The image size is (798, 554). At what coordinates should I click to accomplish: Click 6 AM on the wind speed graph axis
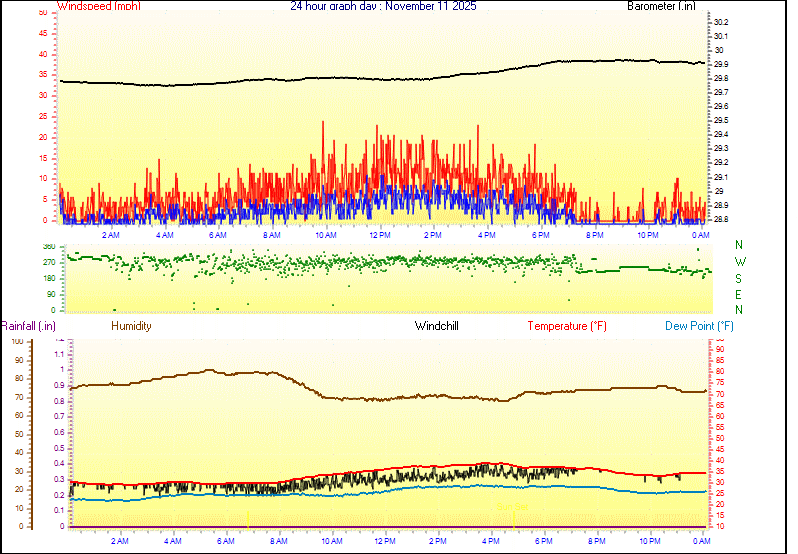click(218, 234)
